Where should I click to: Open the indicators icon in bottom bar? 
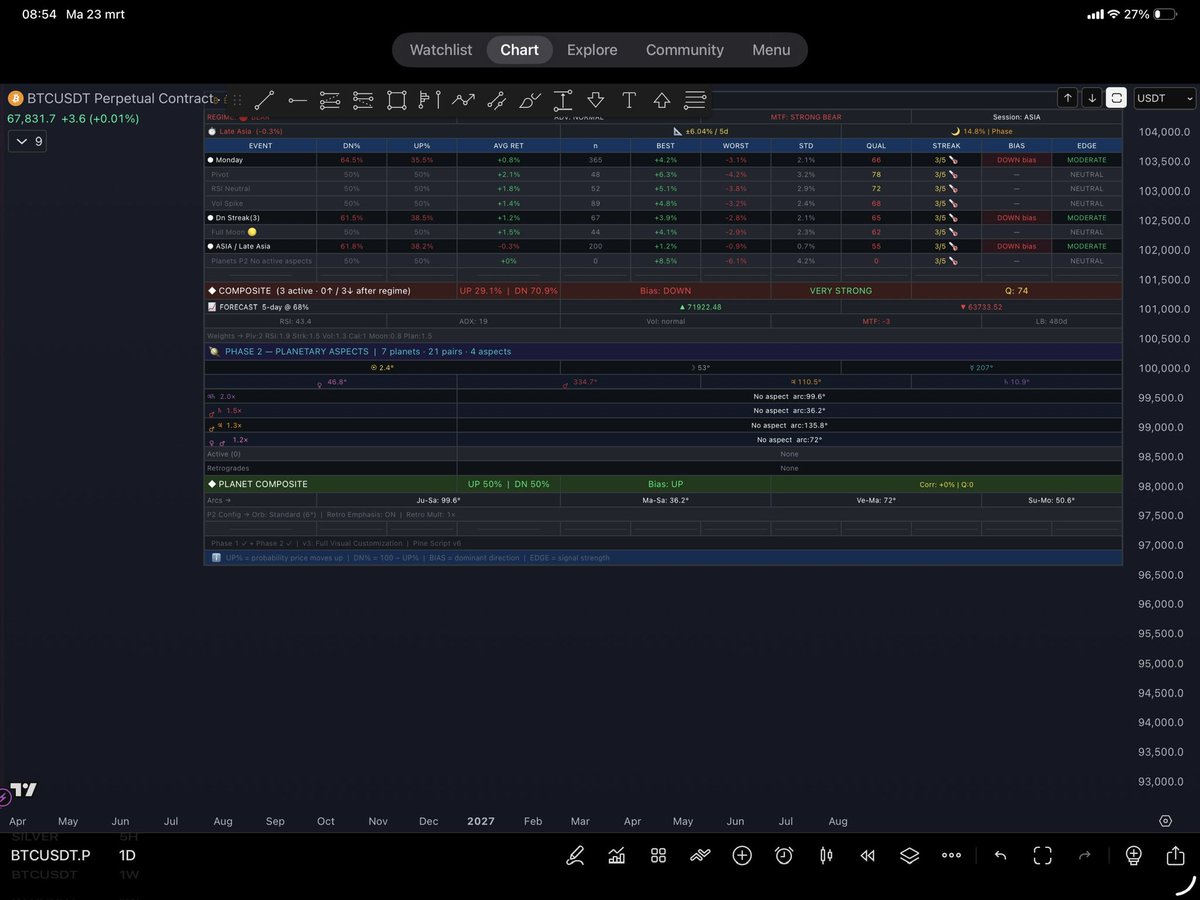[617, 855]
